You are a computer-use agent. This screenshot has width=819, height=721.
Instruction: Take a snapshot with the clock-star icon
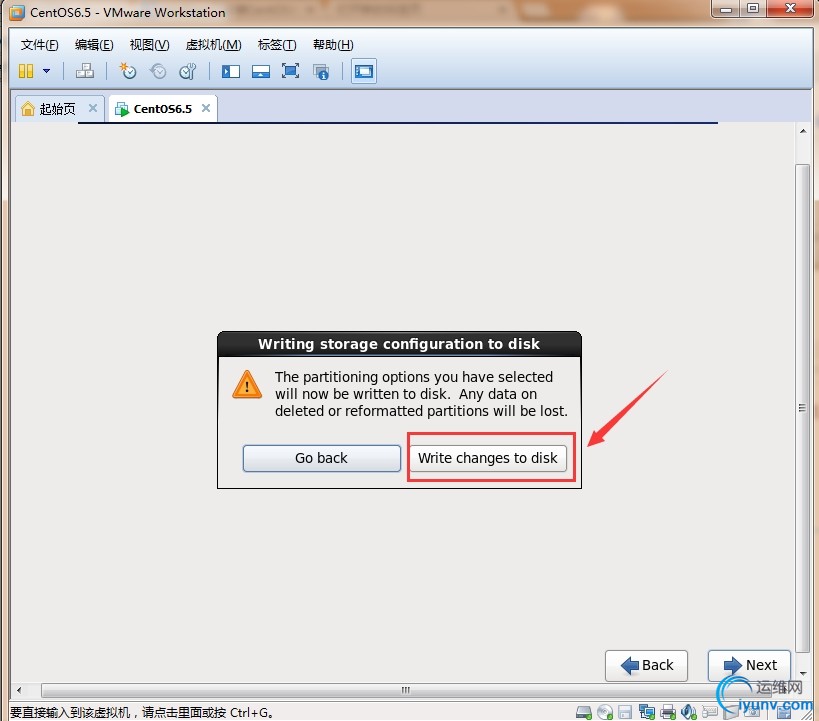127,71
